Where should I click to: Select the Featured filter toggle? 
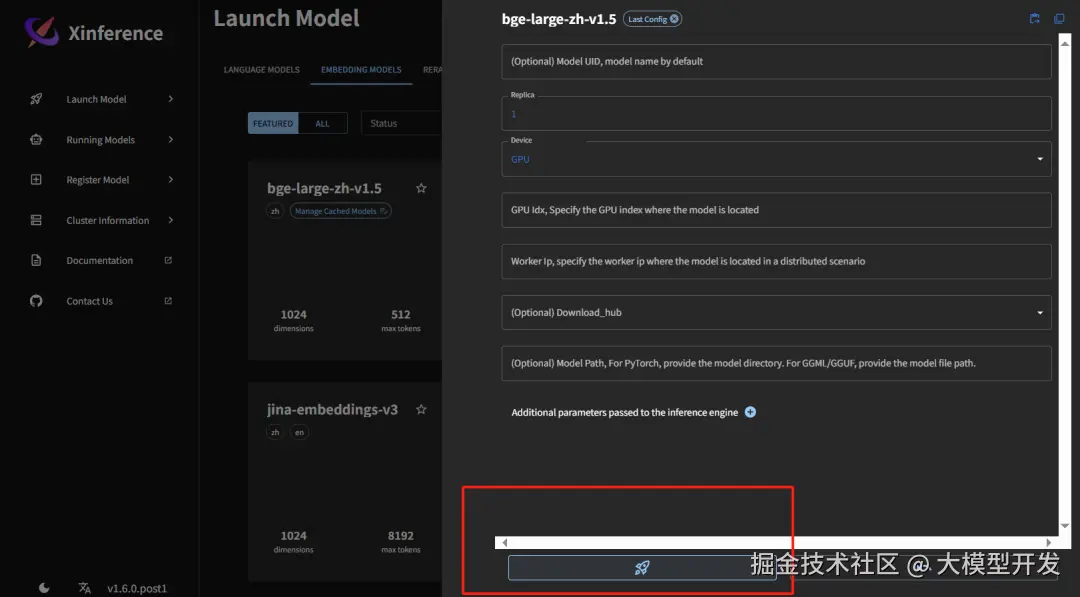pyautogui.click(x=273, y=123)
